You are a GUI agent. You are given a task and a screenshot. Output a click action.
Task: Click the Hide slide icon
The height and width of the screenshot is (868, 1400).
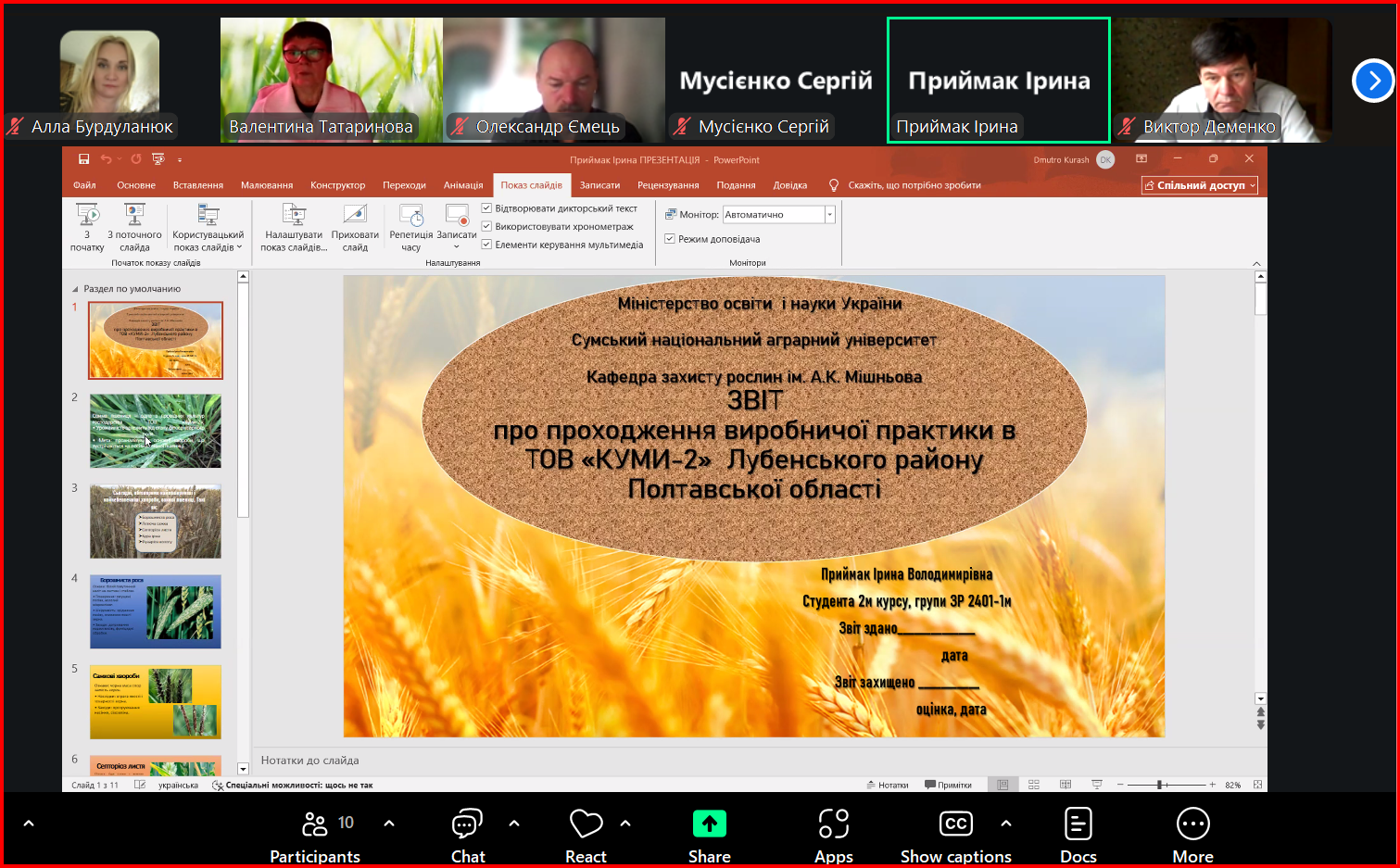click(x=355, y=216)
